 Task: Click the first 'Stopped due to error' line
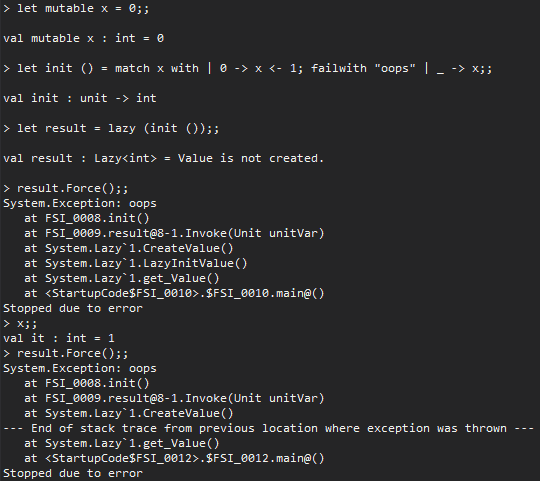73,308
